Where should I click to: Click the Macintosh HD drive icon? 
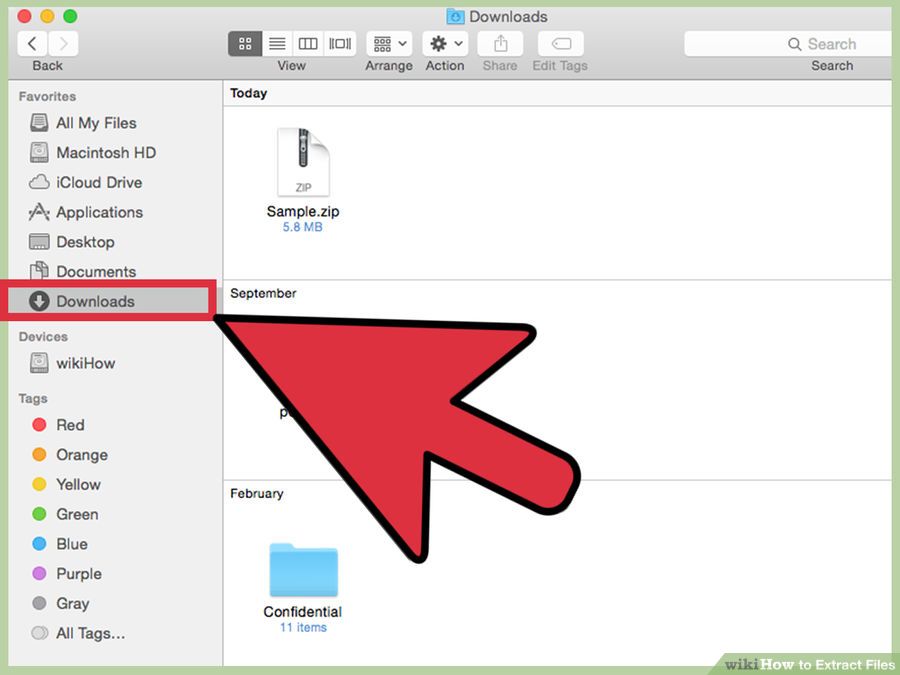(39, 152)
